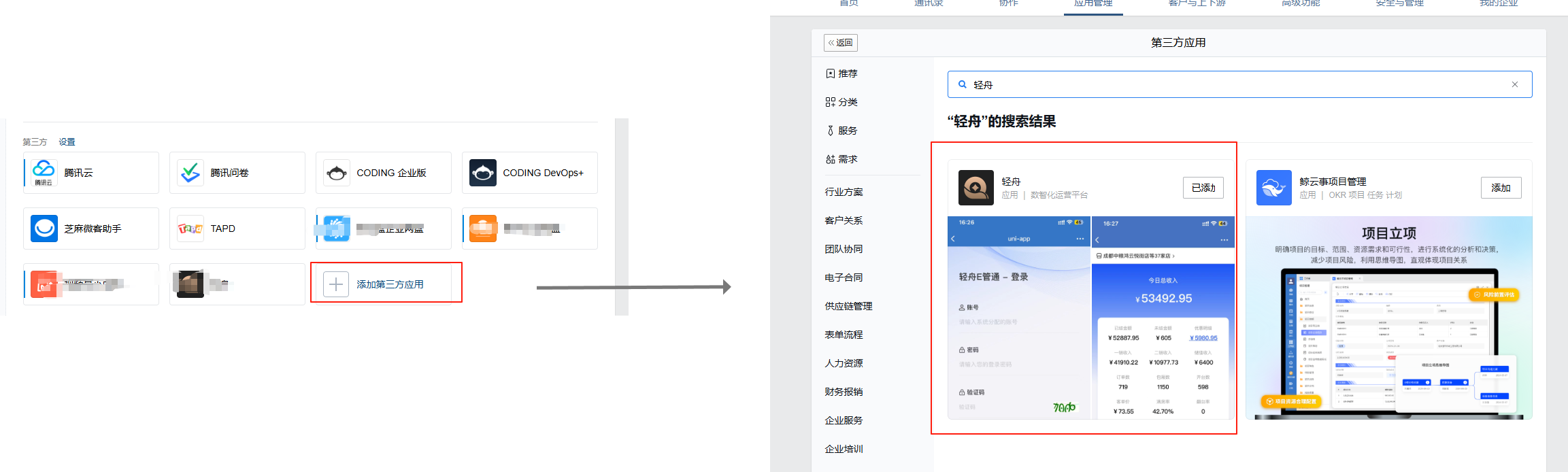1568x472 pixels.
Task: Go back with the 返回 button
Action: [x=841, y=43]
